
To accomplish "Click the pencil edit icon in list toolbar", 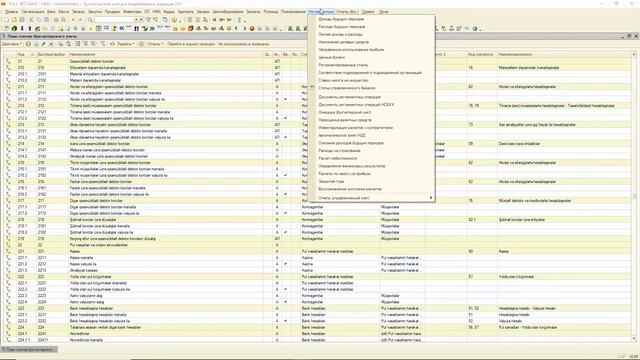I will coord(43,44).
